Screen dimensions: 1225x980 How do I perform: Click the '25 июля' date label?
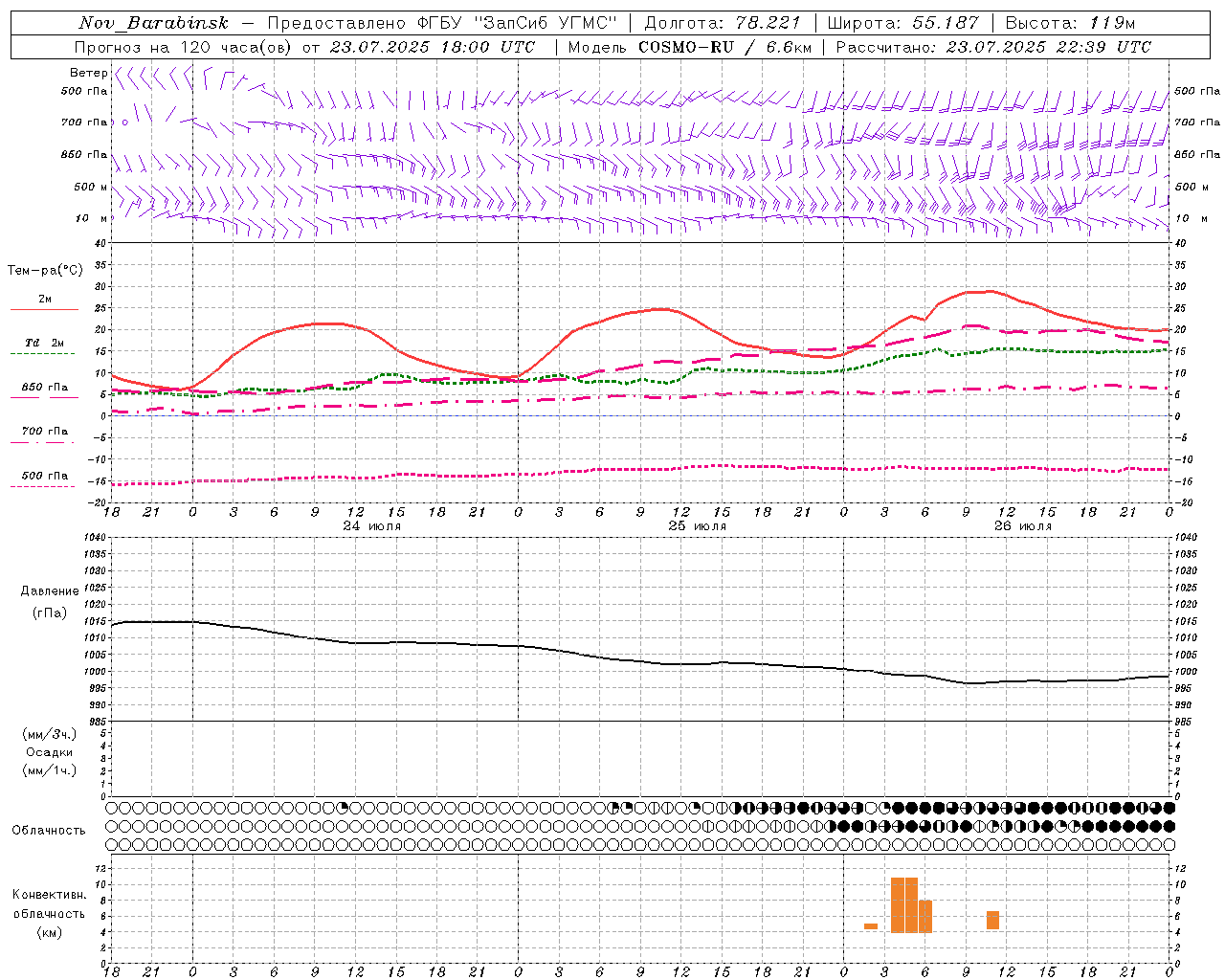[x=698, y=526]
